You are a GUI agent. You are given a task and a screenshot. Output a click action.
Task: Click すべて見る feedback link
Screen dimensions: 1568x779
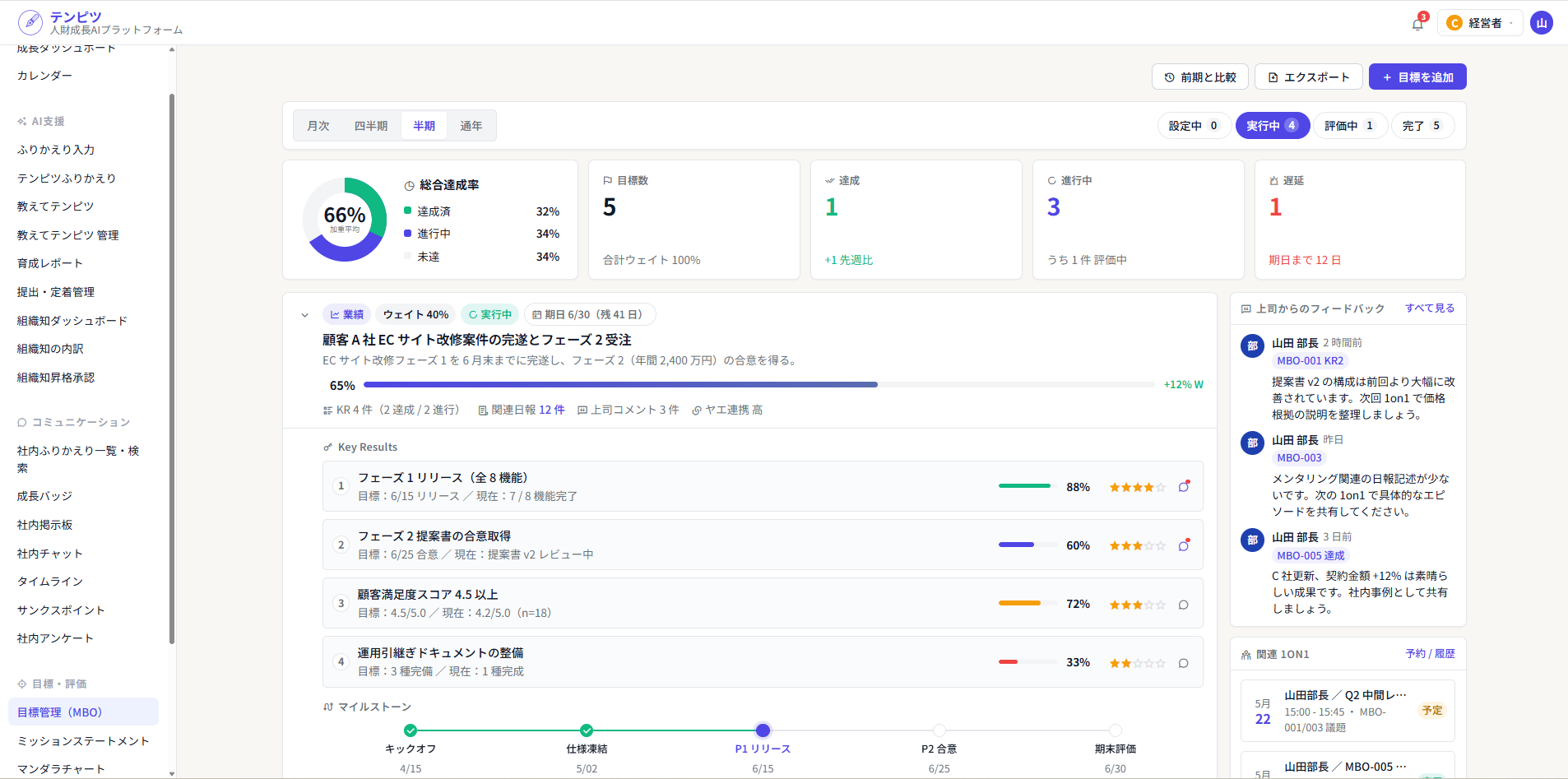1430,308
